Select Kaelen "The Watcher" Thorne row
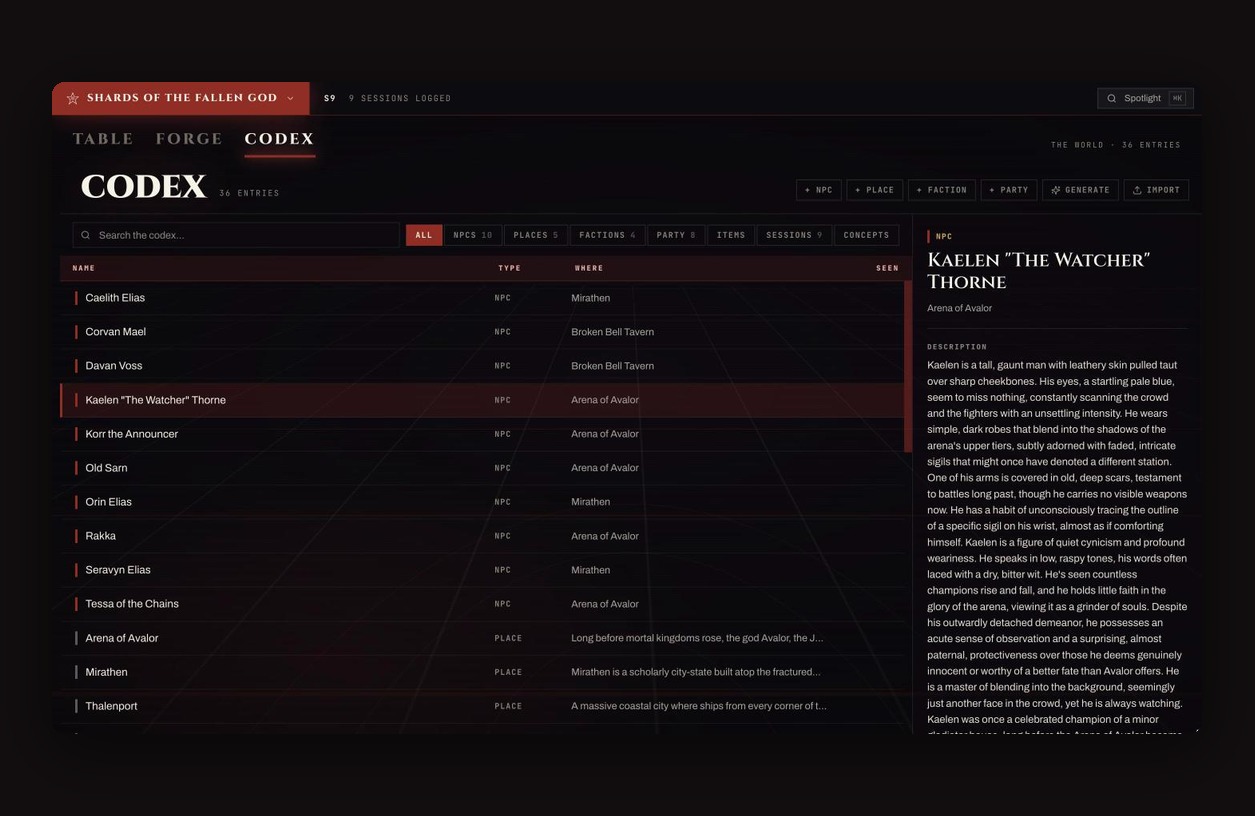 [482, 400]
